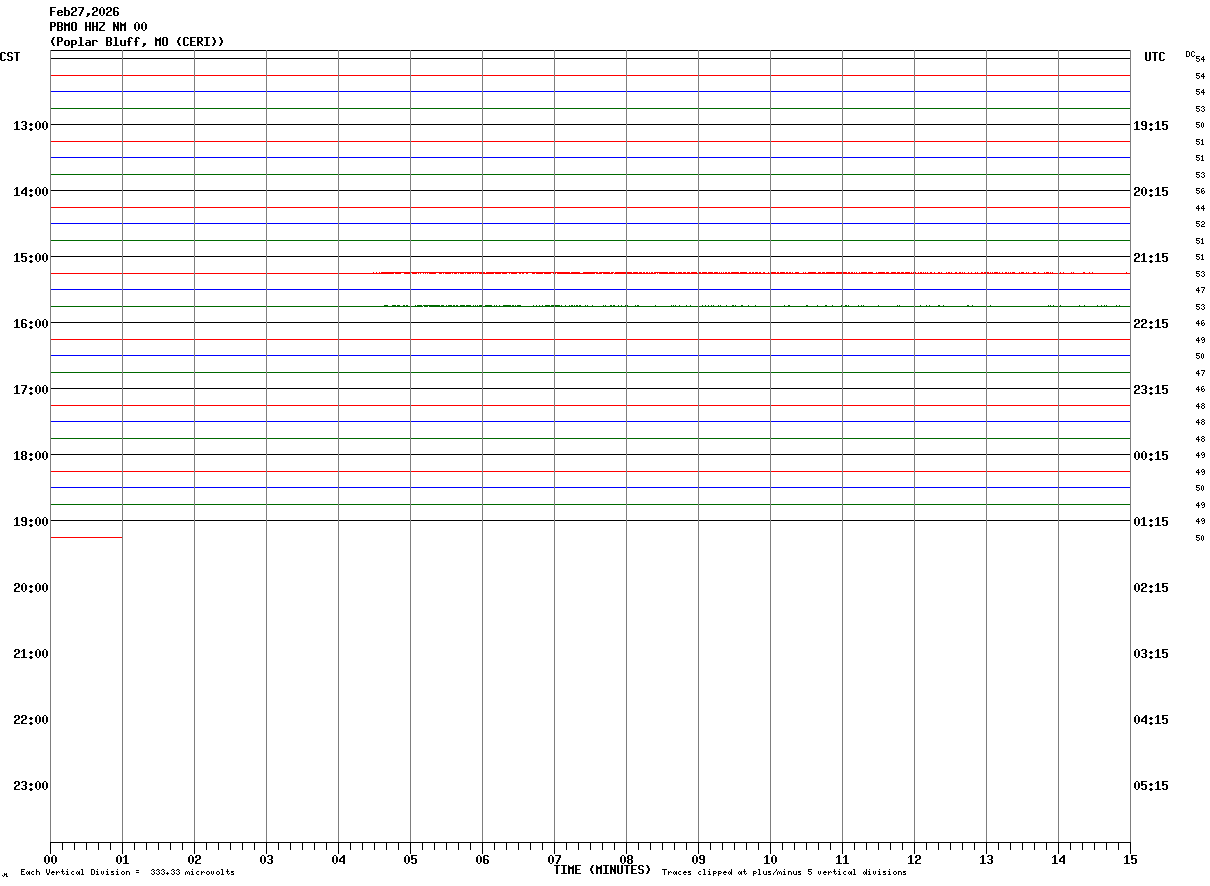The image size is (1210, 886).
Task: Click the 15 minute axis tick label
Action: [1130, 859]
